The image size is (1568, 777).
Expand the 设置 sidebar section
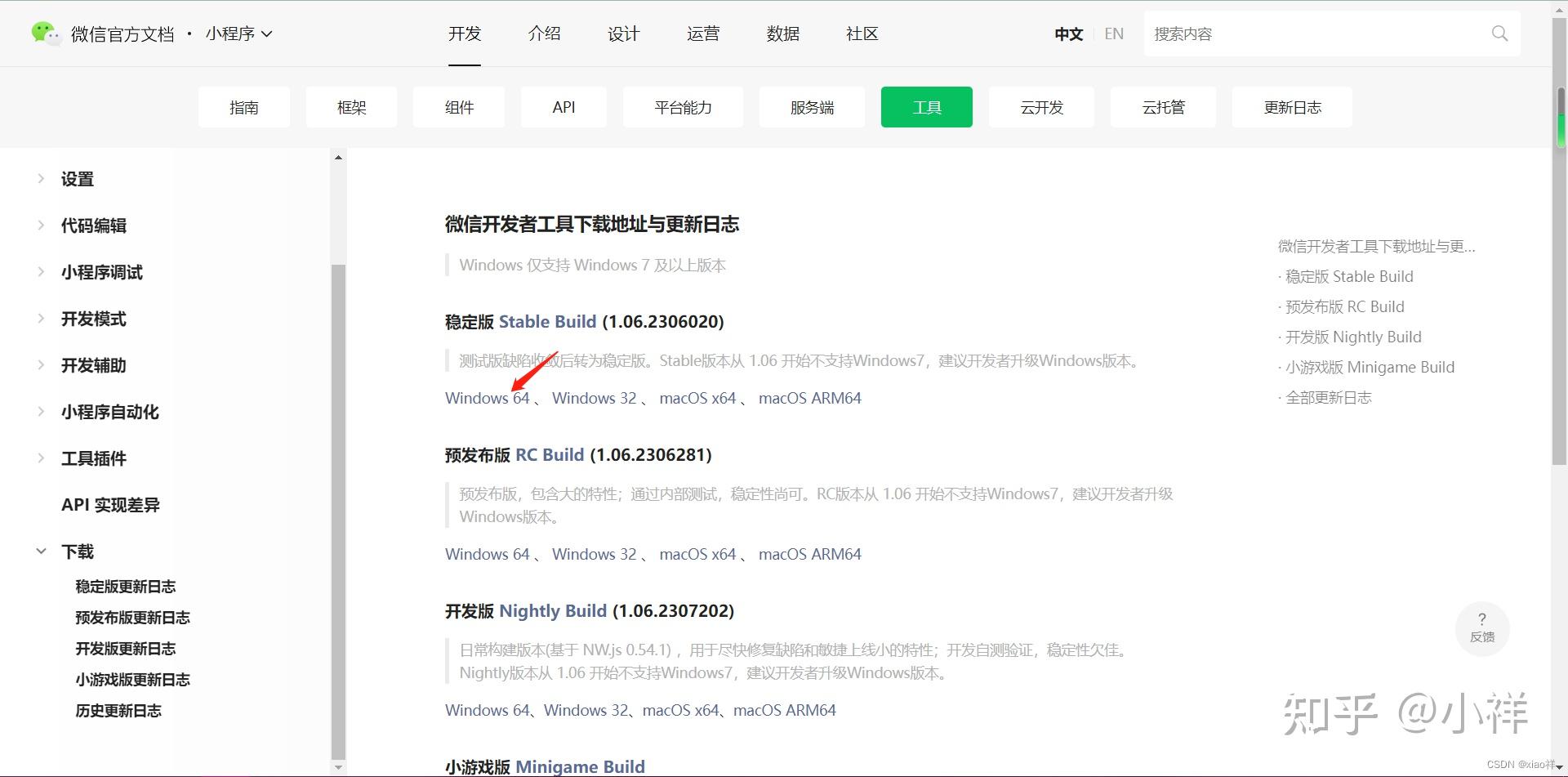tap(78, 179)
